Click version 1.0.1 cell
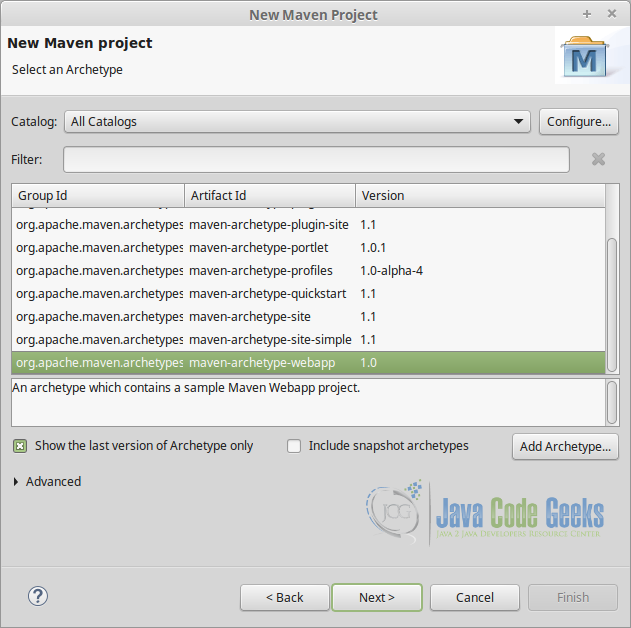Screen dimensions: 631x628 click(373, 247)
